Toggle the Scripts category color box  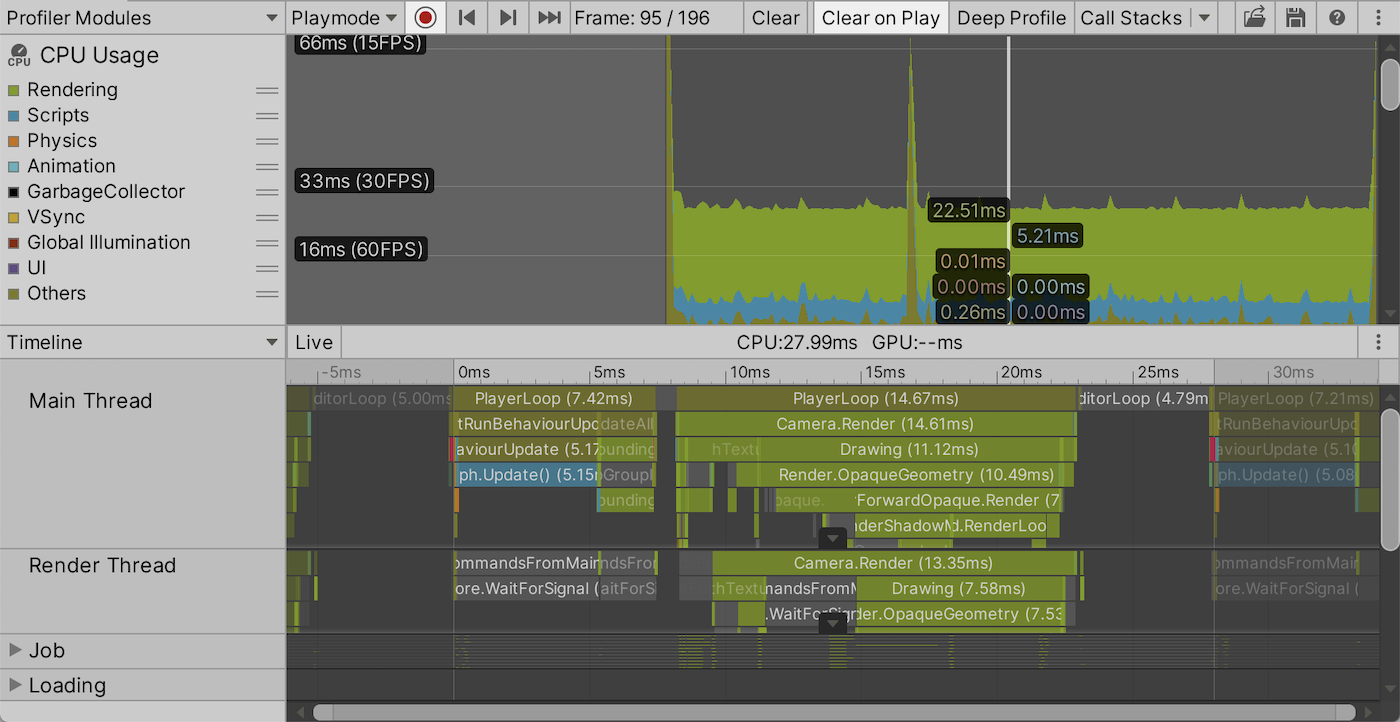coord(13,116)
